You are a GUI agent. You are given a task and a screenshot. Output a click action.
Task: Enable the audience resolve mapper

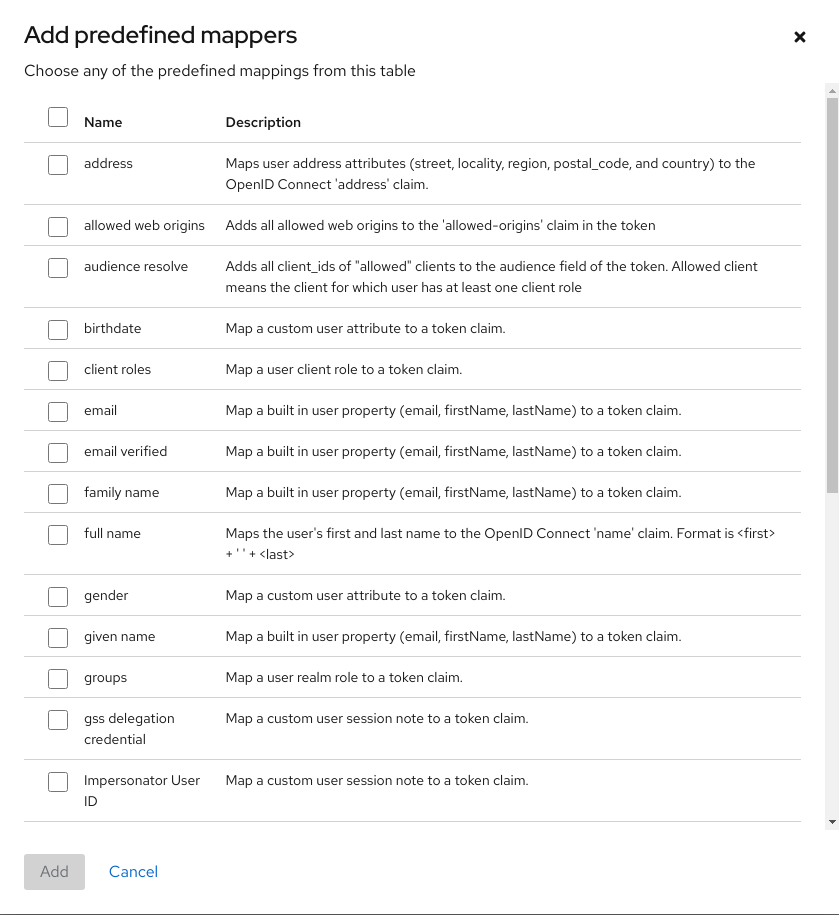tap(57, 267)
